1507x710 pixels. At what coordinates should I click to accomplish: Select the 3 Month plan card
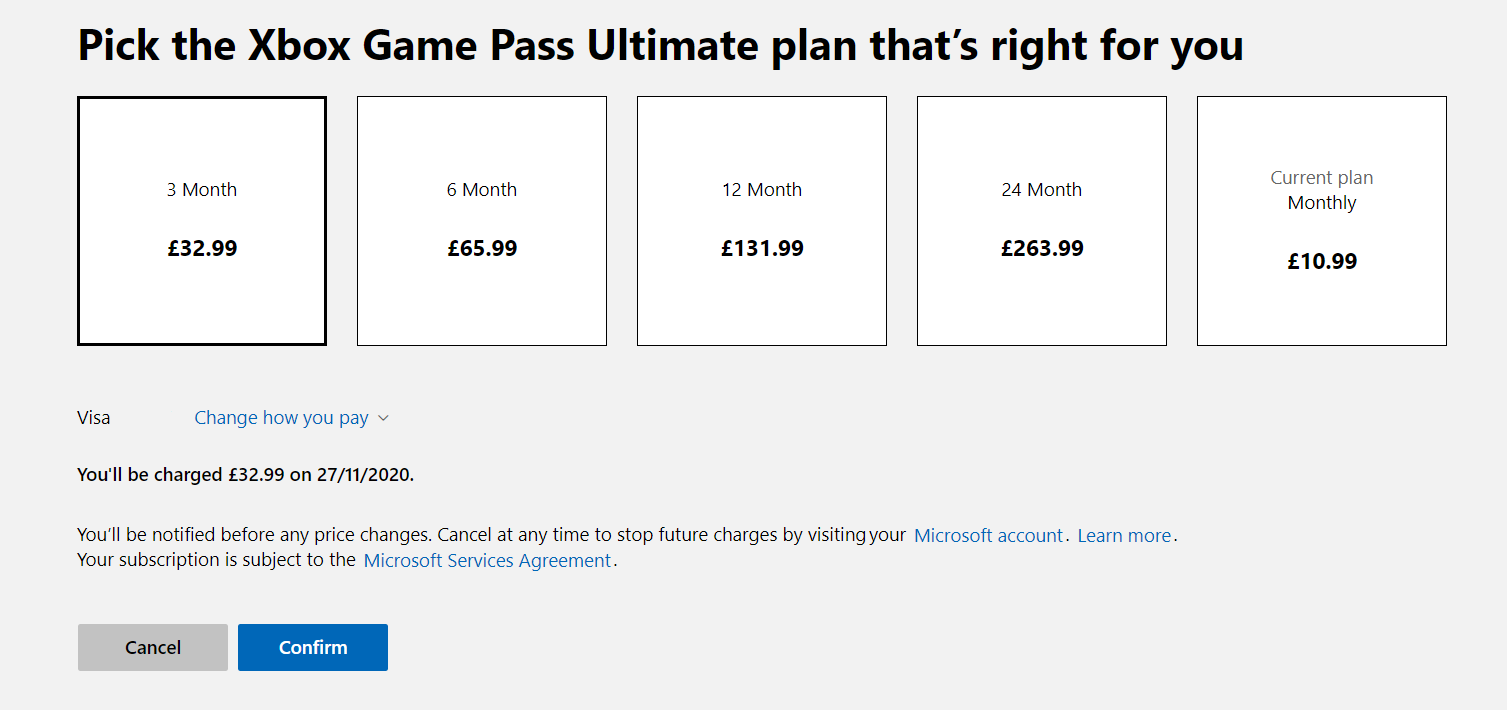(x=201, y=220)
